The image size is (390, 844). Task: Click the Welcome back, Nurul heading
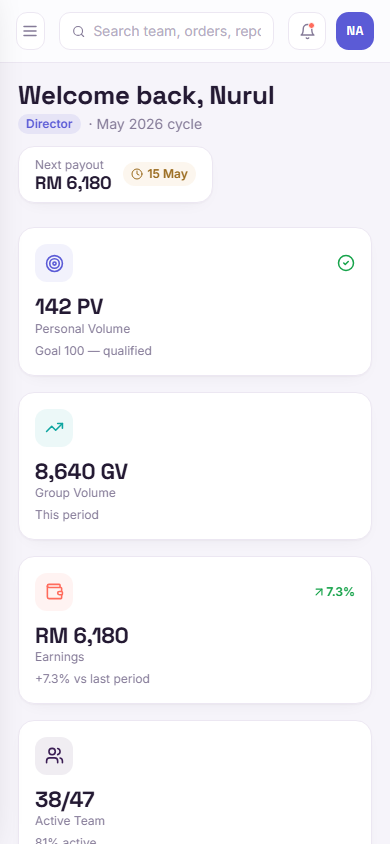[146, 96]
